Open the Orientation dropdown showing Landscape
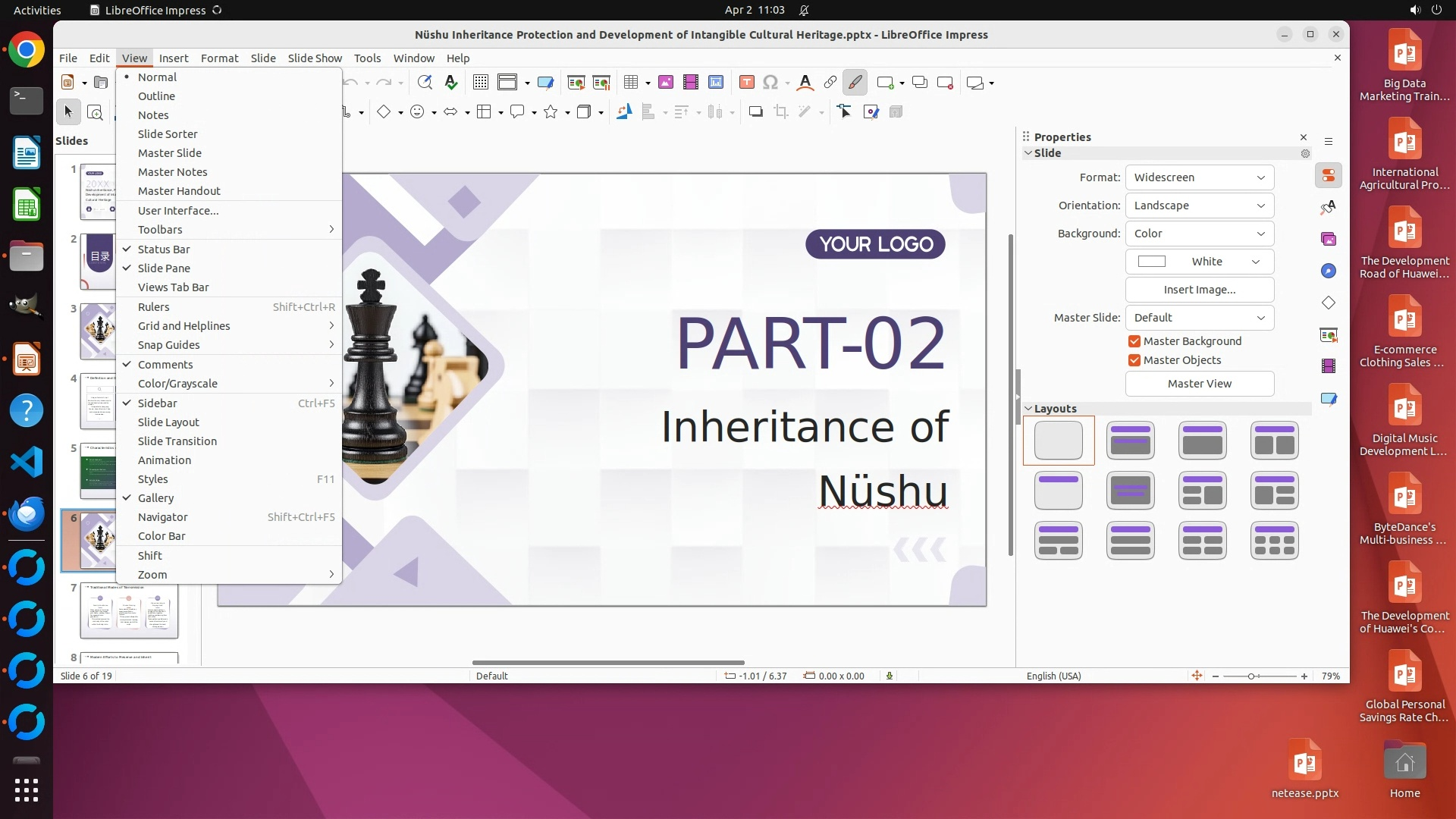Image resolution: width=1456 pixels, height=819 pixels. pos(1199,206)
